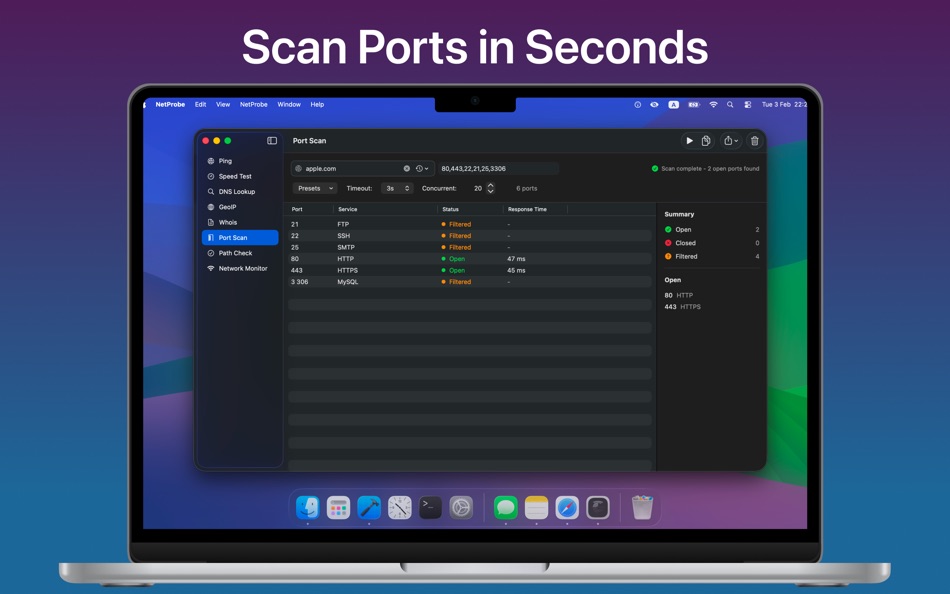Select the Ping tool in the sidebar
The width and height of the screenshot is (950, 594).
tap(222, 161)
